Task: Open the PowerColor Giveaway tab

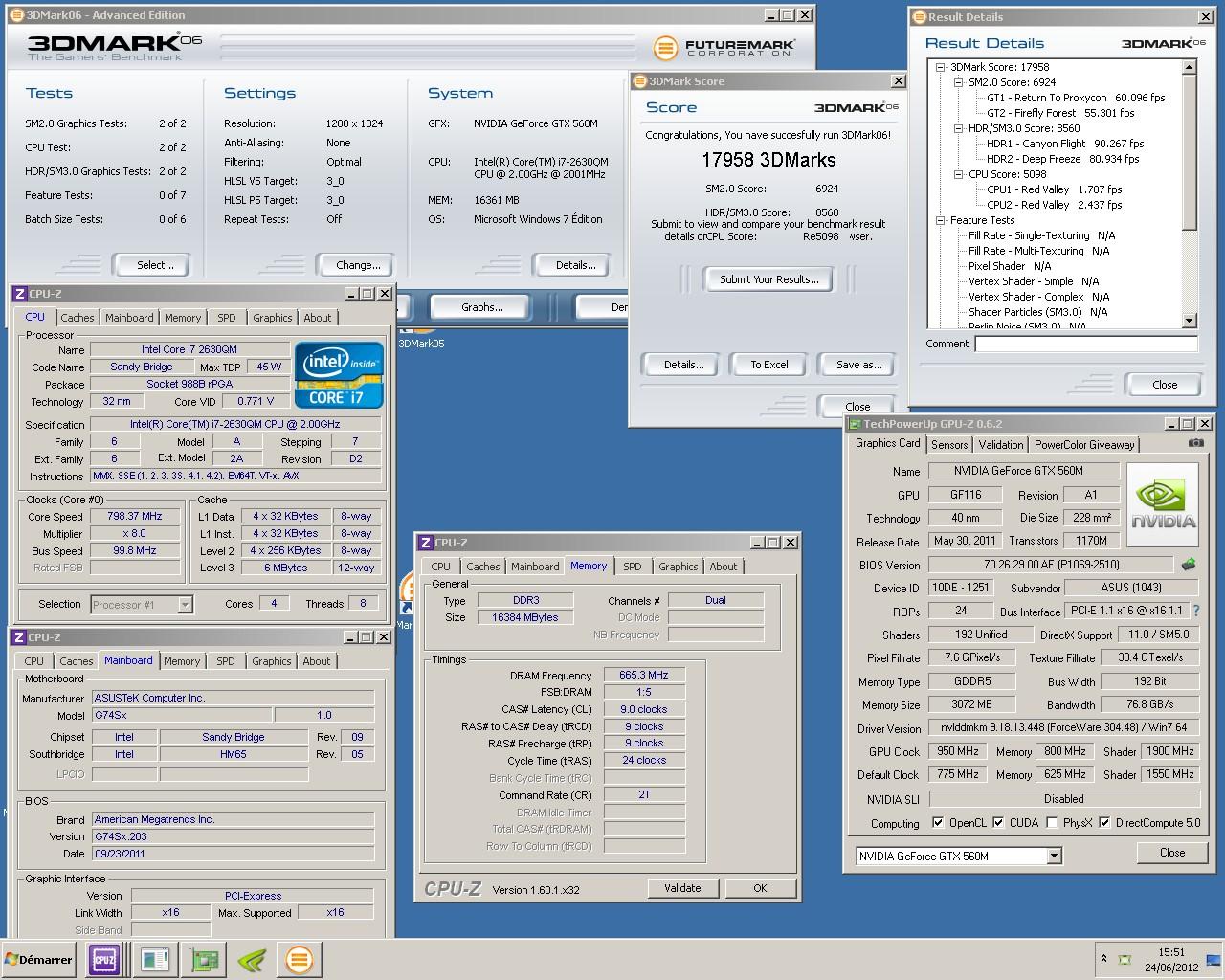Action: click(1084, 444)
